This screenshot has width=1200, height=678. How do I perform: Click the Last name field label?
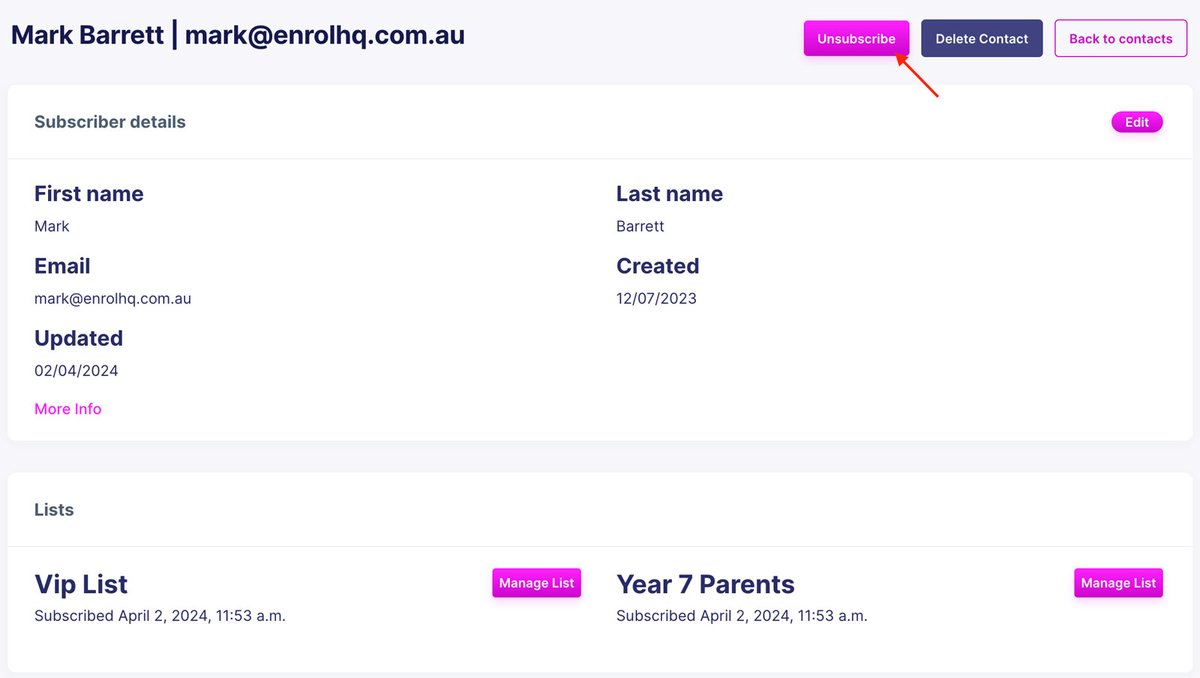pyautogui.click(x=669, y=194)
